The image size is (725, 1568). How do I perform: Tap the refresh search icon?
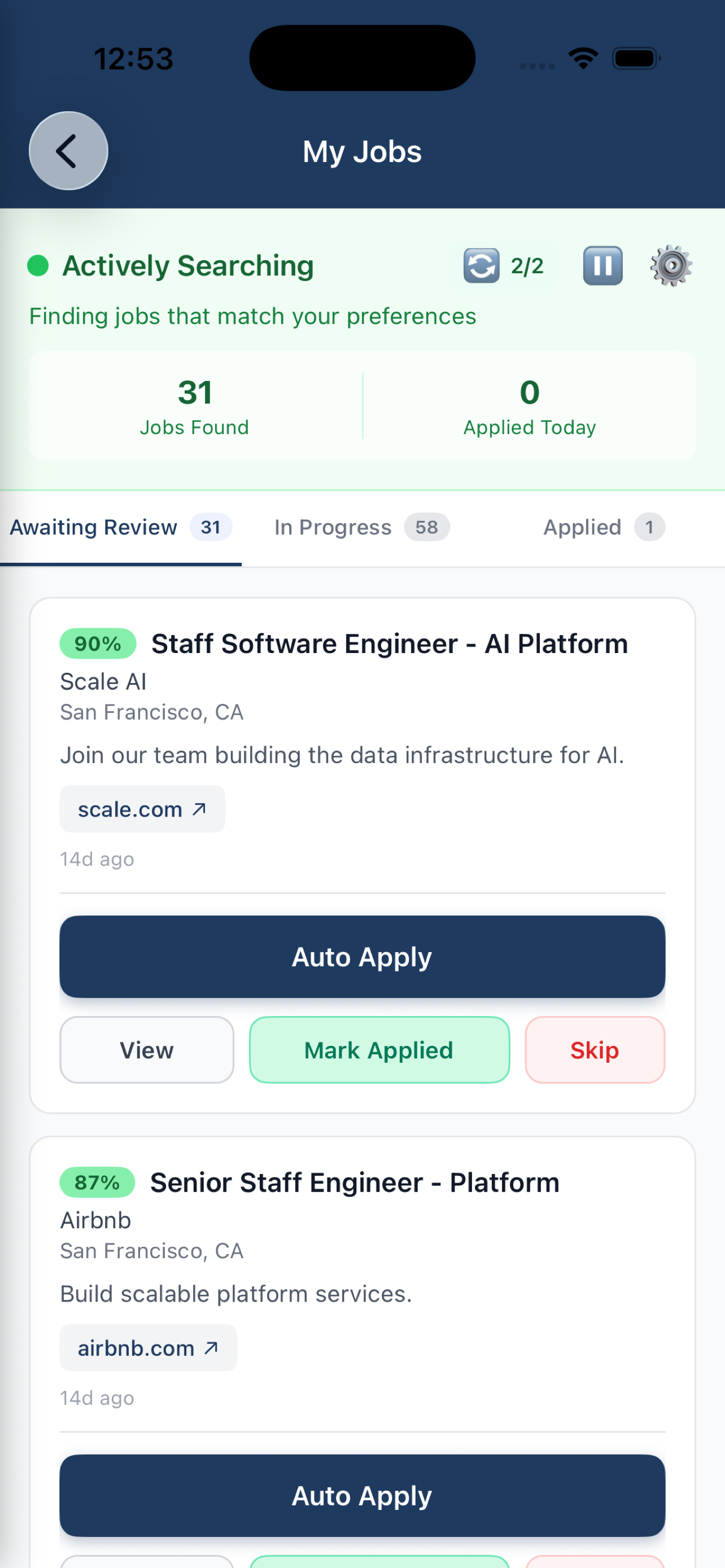pos(481,265)
